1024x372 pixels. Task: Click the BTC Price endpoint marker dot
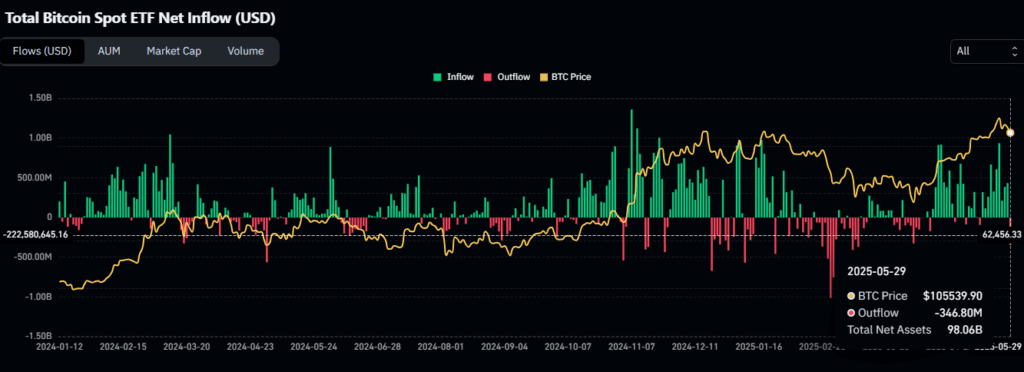tap(1010, 132)
